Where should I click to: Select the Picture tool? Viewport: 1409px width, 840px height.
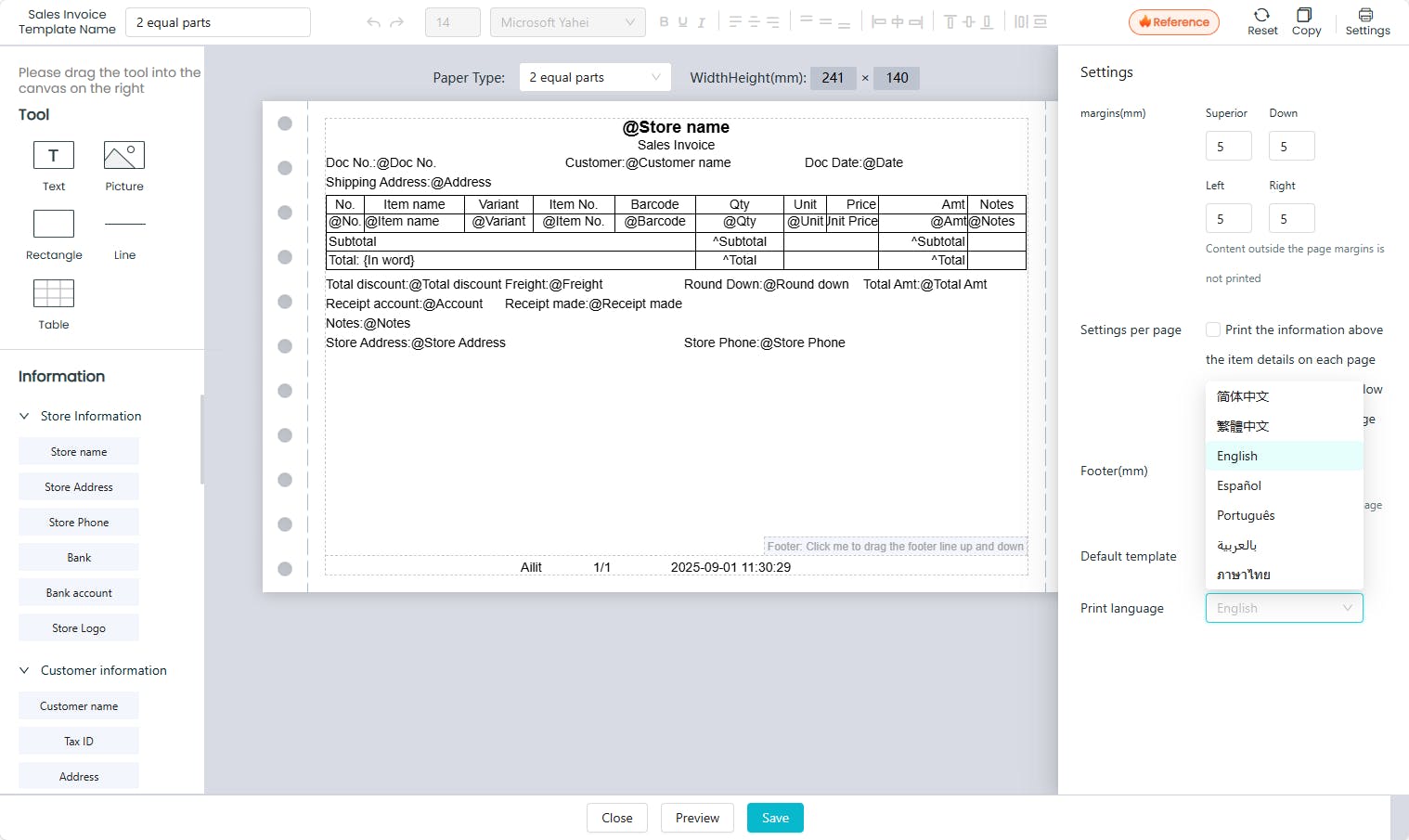124,155
